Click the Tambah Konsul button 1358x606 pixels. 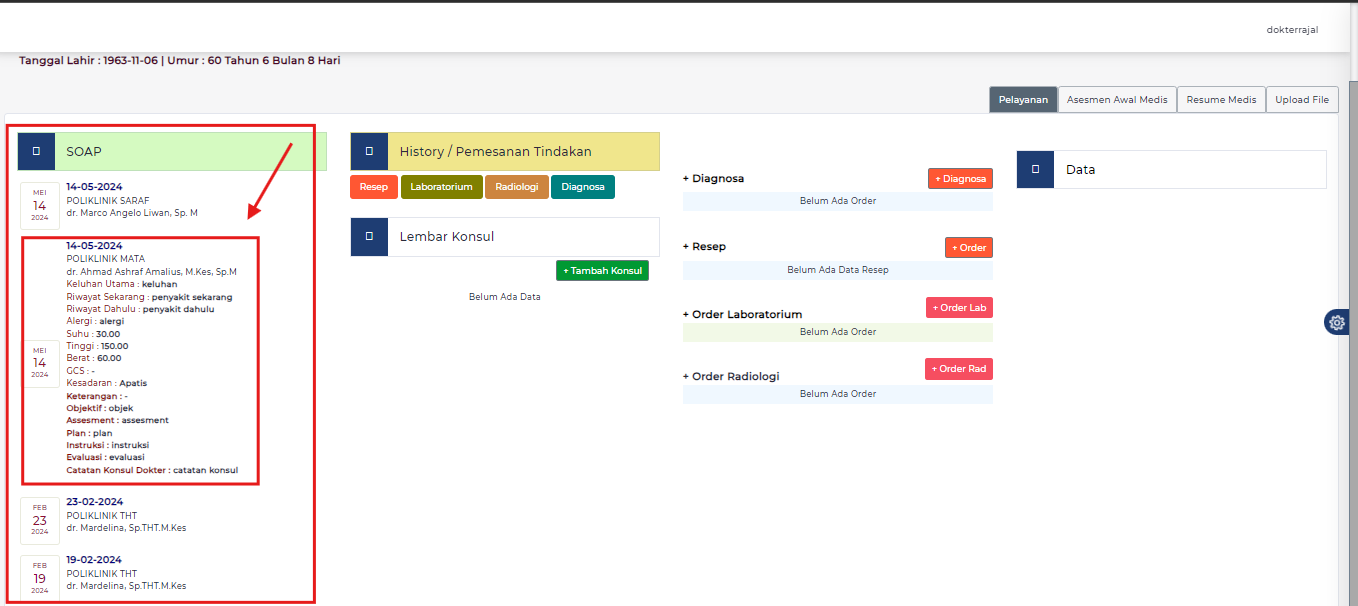click(602, 270)
